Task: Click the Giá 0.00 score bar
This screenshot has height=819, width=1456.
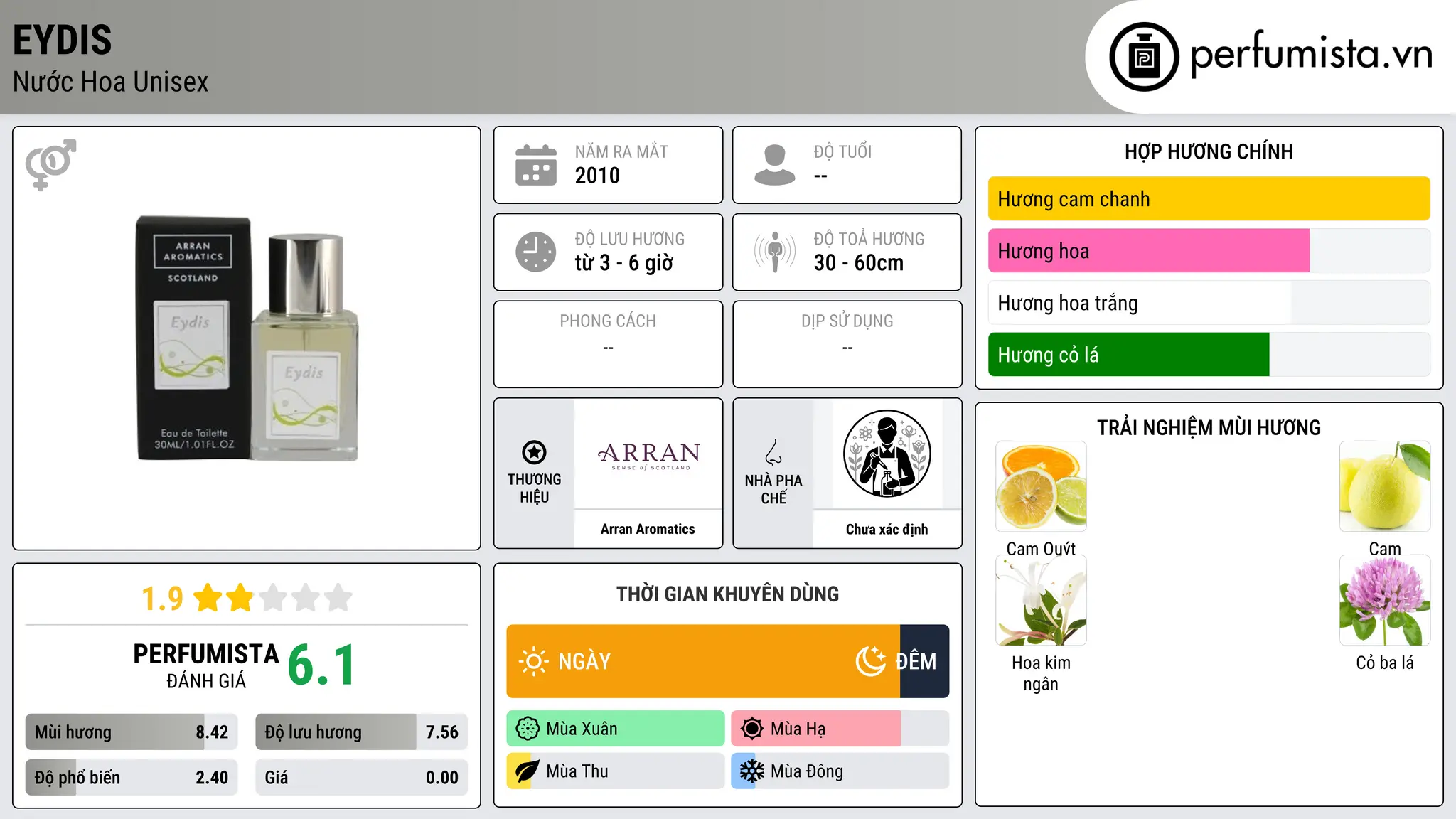Action: pyautogui.click(x=362, y=778)
